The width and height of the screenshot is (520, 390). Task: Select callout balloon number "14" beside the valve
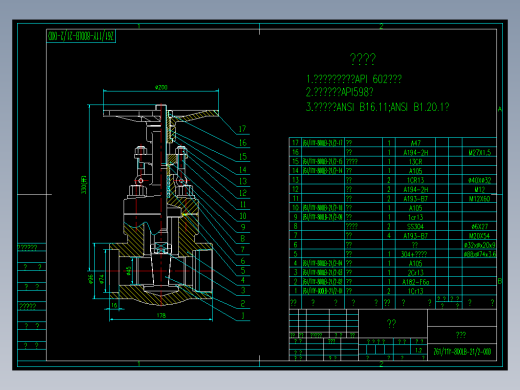pyautogui.click(x=243, y=170)
